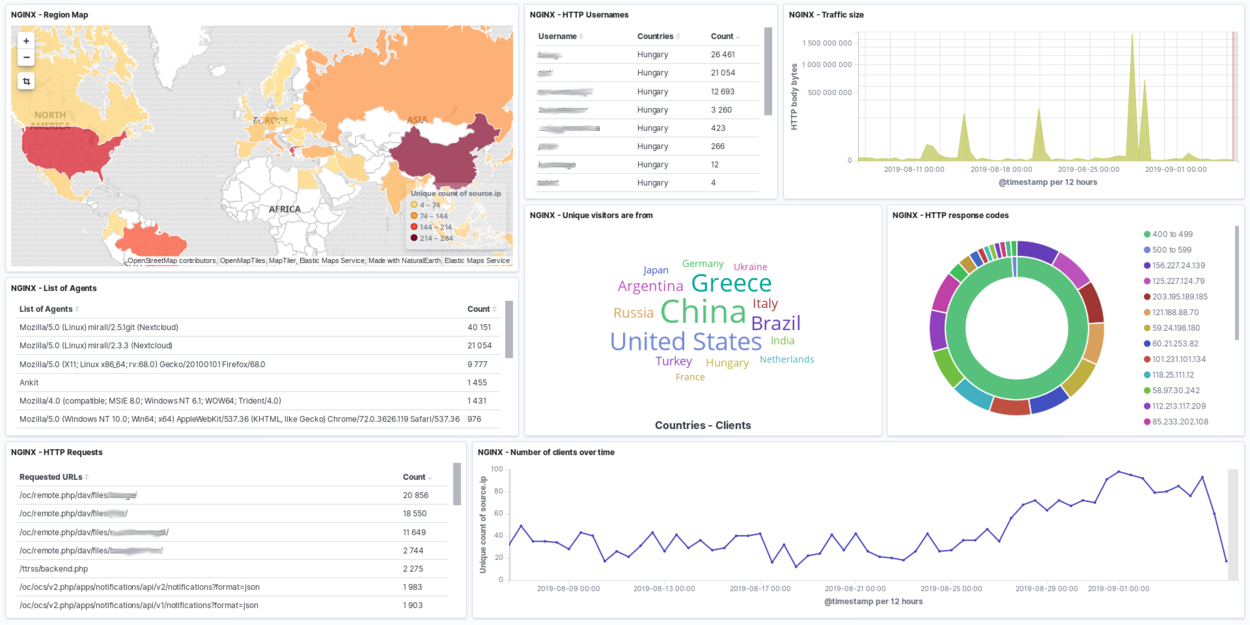Click the 'OpenStreetMap contributors' attribution link

pyautogui.click(x=171, y=260)
